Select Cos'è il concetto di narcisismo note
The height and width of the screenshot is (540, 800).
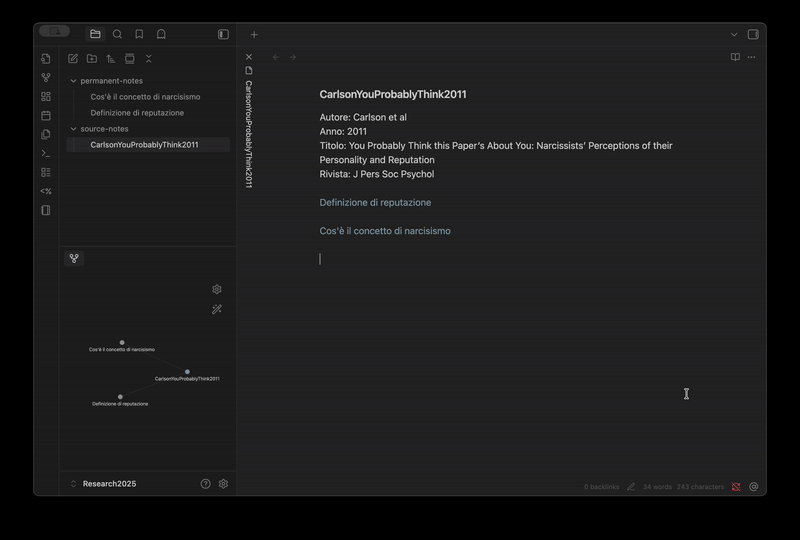(145, 97)
